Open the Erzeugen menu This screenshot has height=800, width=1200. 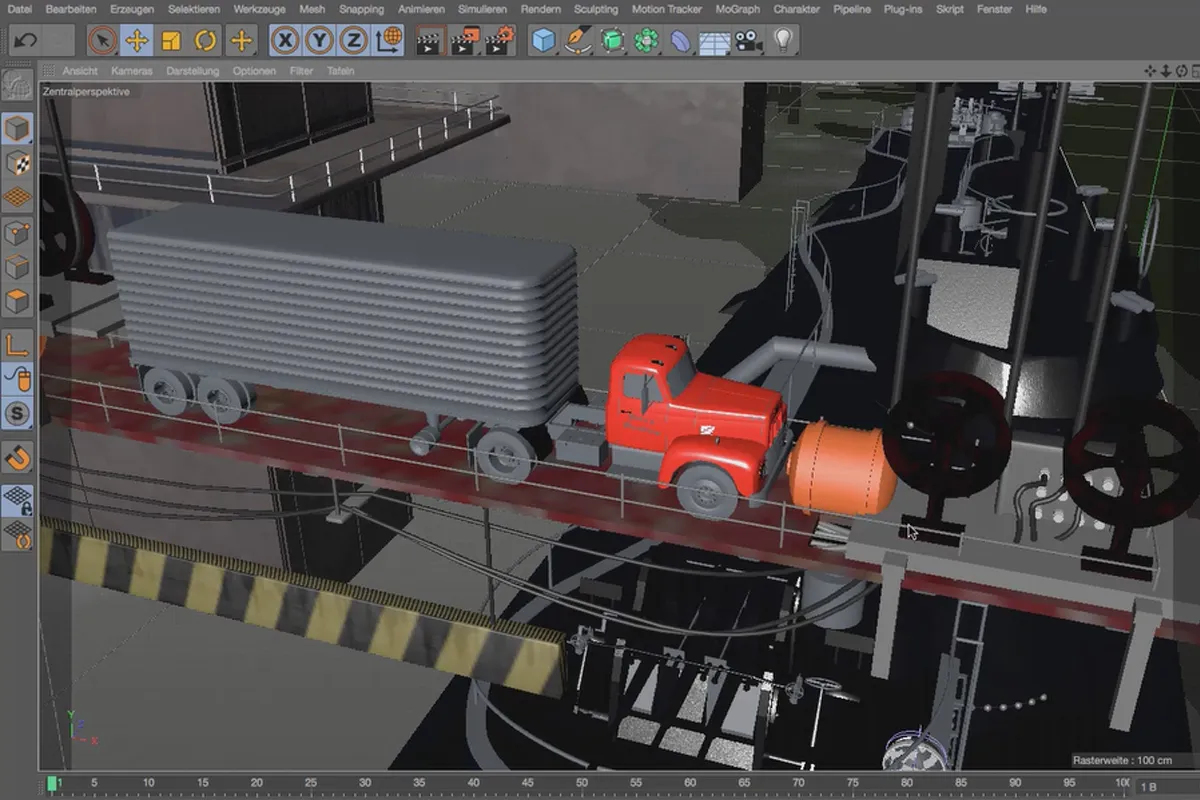point(132,9)
